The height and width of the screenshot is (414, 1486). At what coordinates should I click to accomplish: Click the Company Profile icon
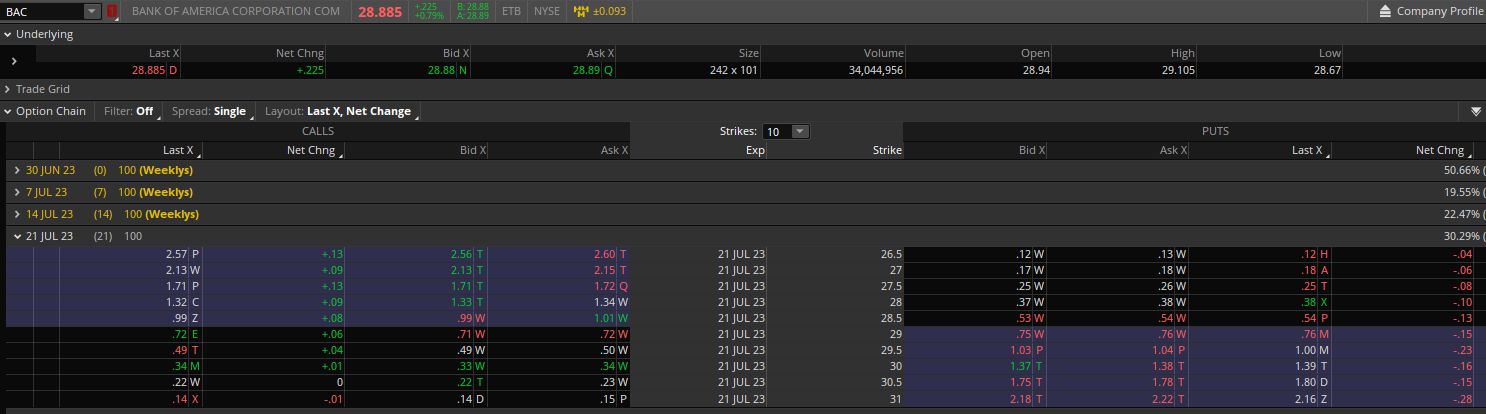click(x=1385, y=12)
